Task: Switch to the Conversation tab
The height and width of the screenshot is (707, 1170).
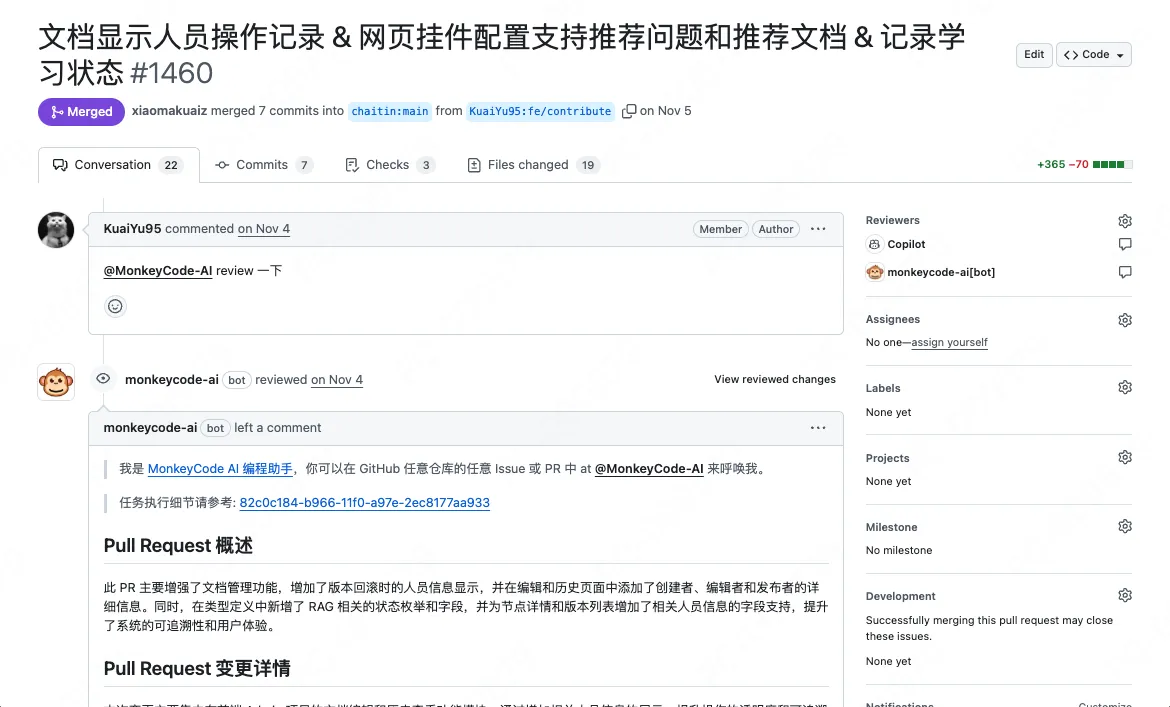Action: (x=119, y=165)
